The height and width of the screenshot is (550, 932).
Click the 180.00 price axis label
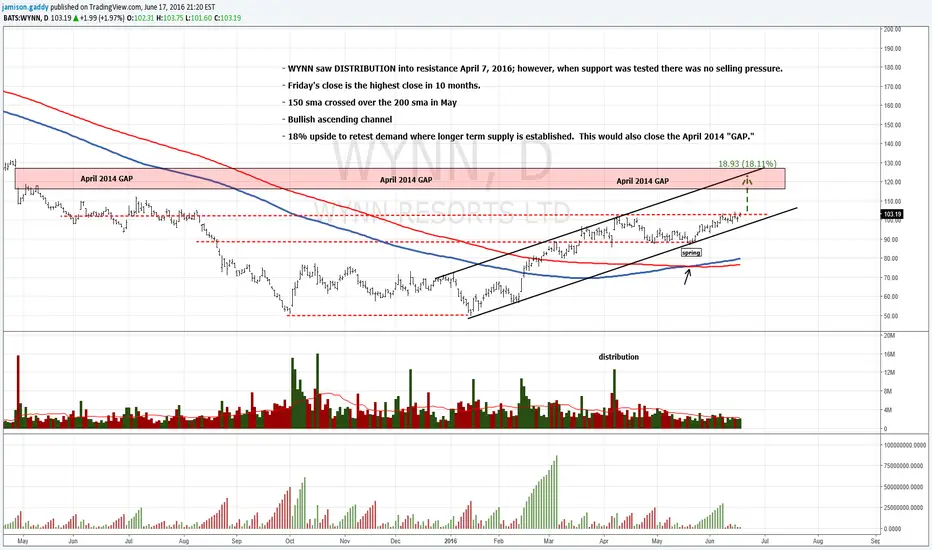point(892,67)
